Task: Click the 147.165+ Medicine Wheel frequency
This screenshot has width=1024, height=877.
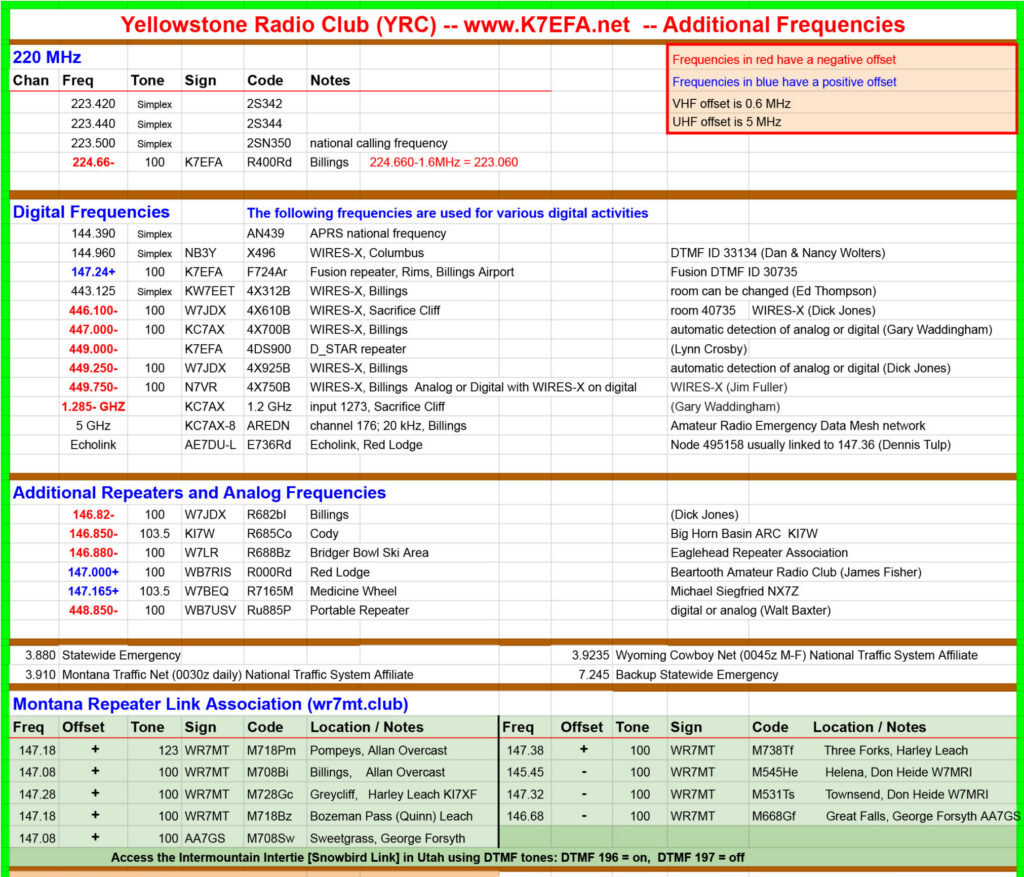Action: [x=93, y=591]
